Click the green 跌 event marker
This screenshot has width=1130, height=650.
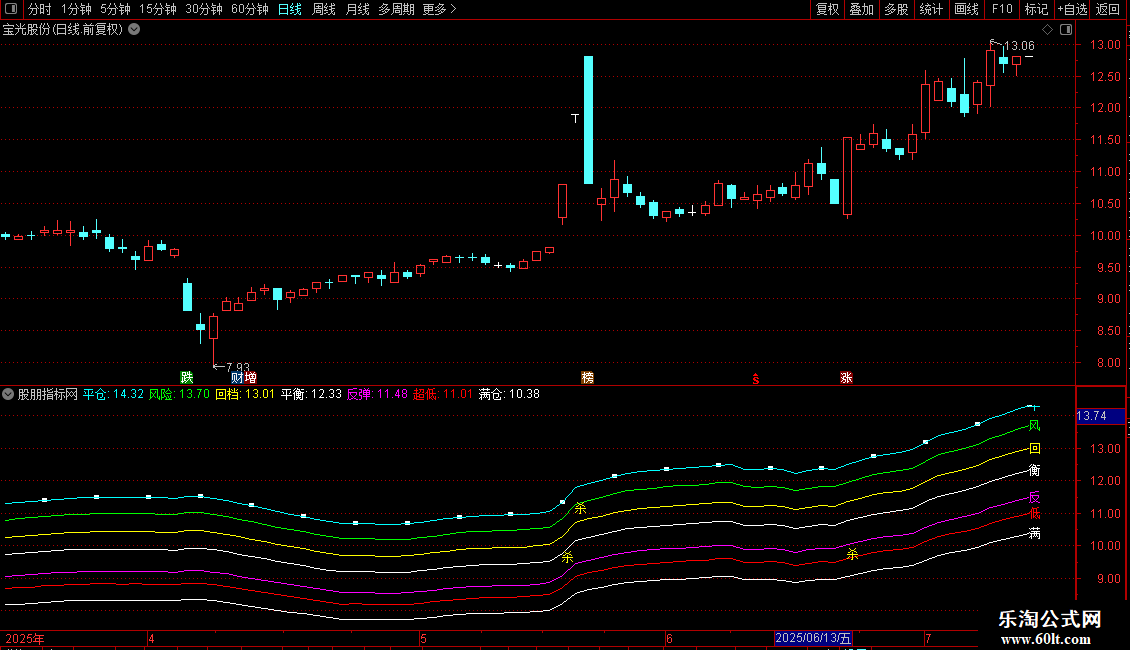187,378
